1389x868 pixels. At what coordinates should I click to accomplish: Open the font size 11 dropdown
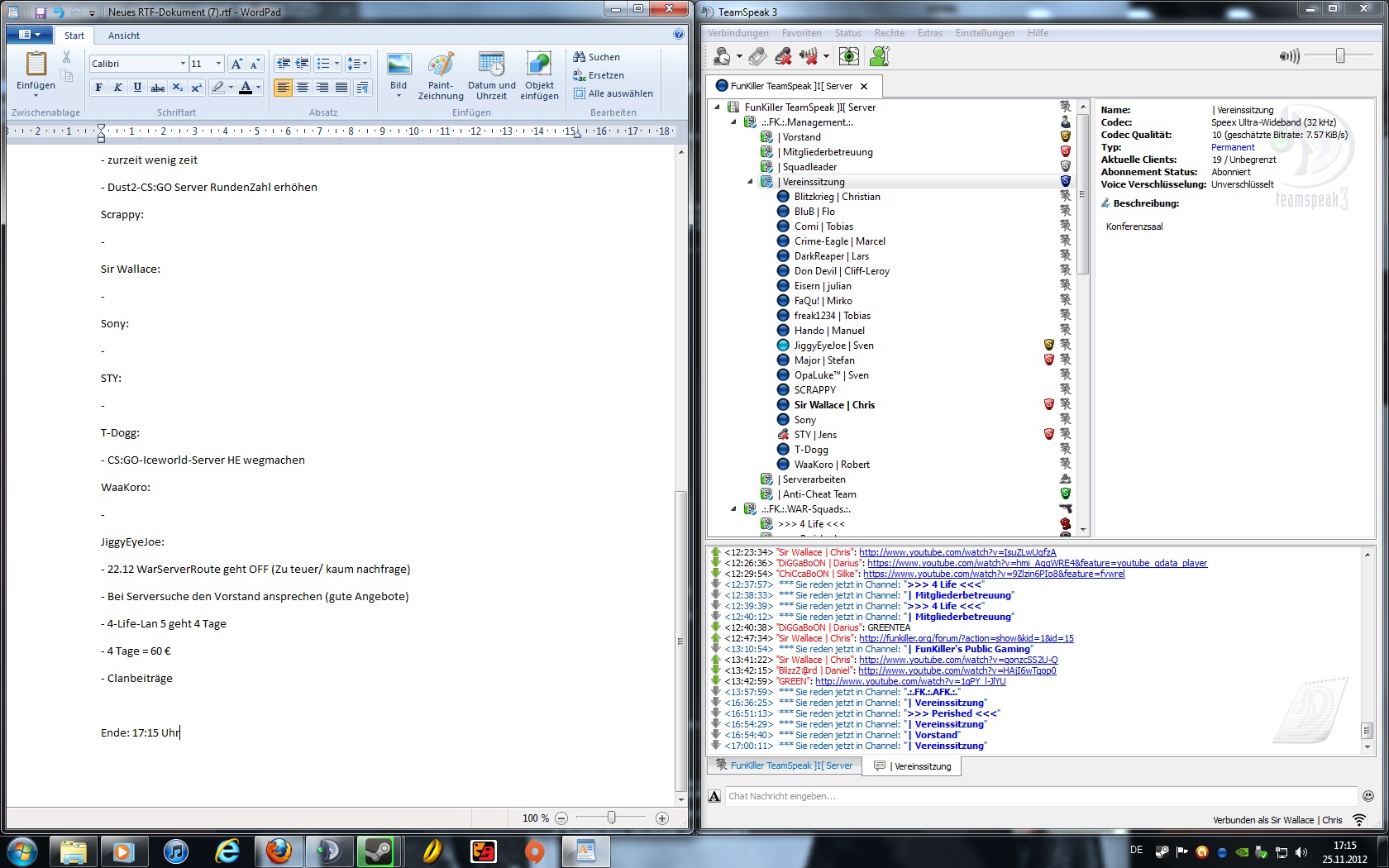(218, 64)
